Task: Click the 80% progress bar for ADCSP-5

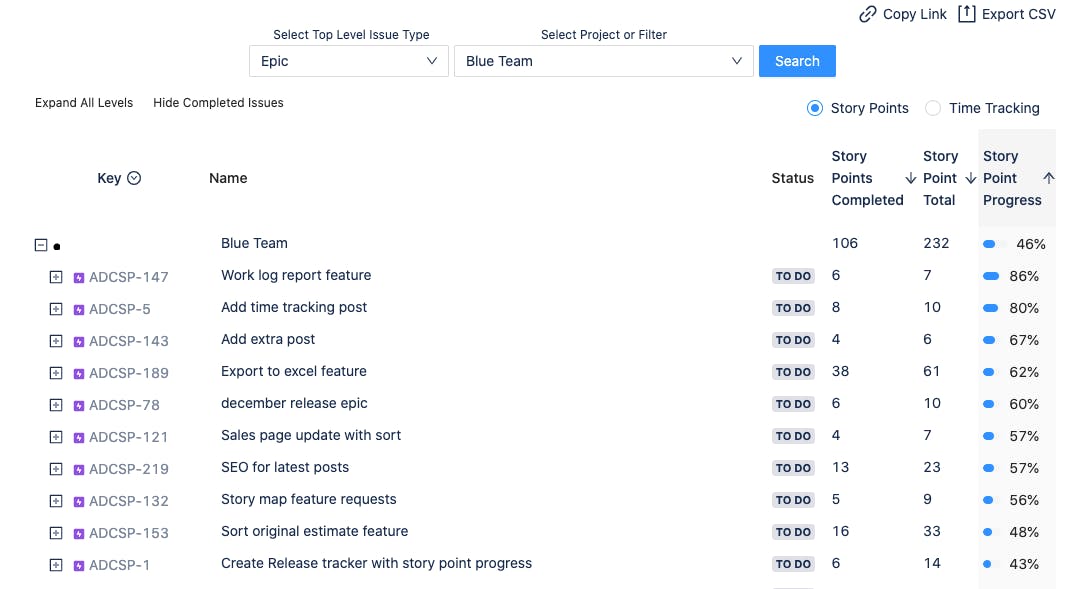Action: tap(992, 308)
